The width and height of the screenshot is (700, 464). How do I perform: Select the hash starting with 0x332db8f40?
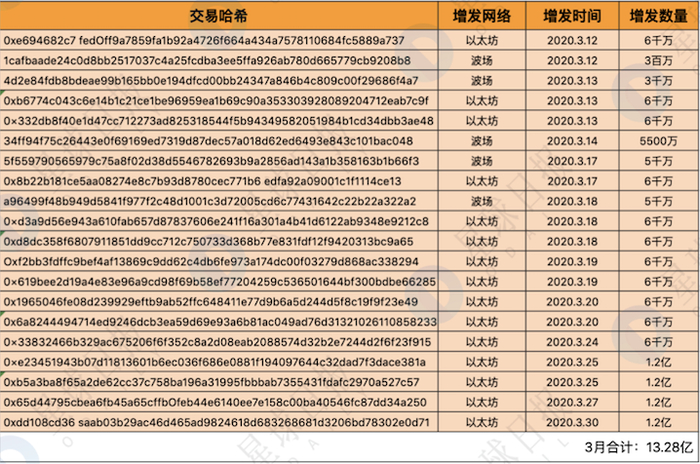218,121
